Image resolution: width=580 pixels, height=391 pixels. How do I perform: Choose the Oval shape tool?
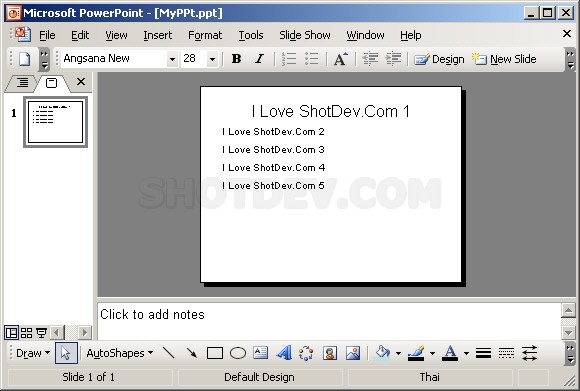click(x=237, y=353)
